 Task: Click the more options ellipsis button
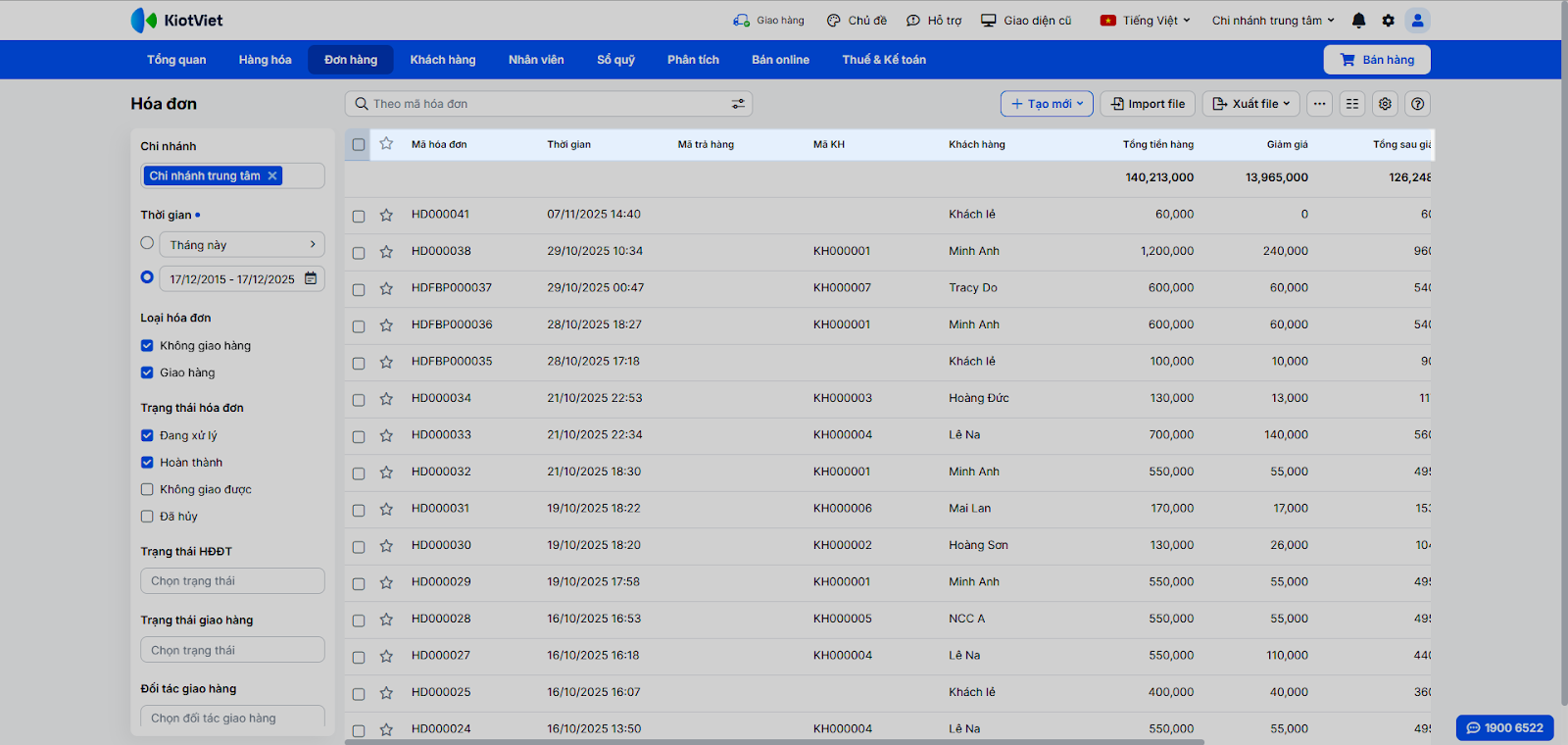(1319, 104)
